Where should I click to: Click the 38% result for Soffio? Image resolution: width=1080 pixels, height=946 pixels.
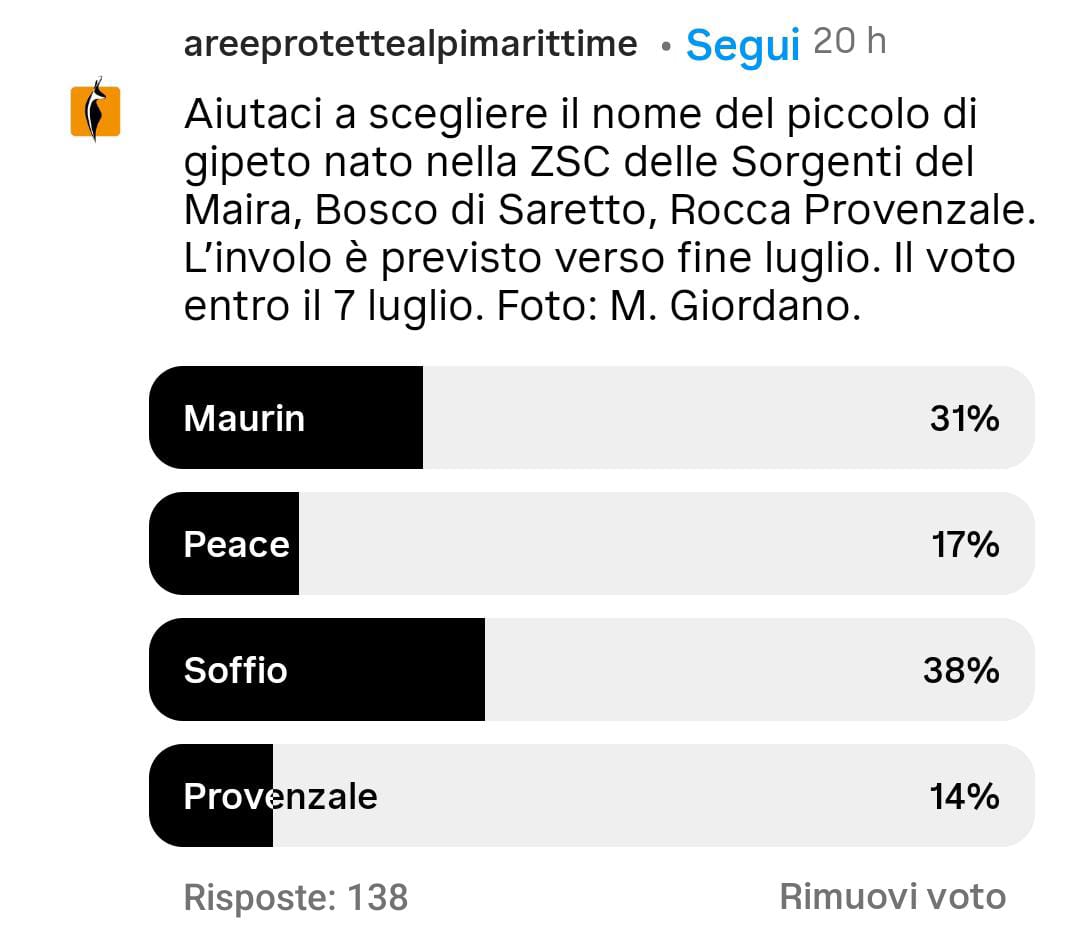coord(961,670)
